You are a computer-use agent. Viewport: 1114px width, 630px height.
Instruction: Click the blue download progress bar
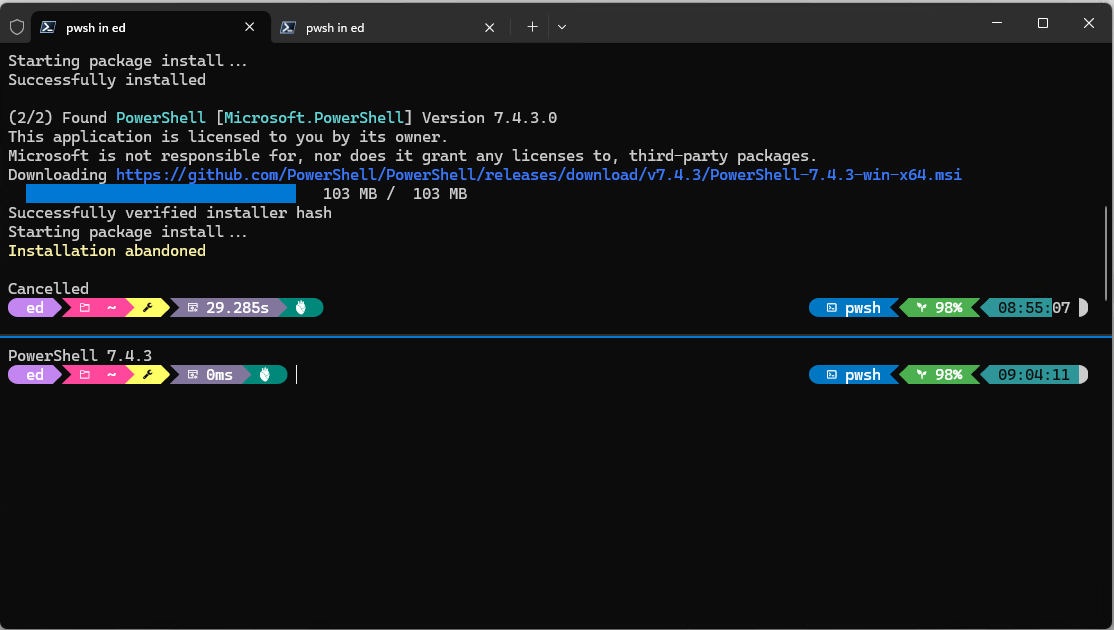pyautogui.click(x=161, y=193)
